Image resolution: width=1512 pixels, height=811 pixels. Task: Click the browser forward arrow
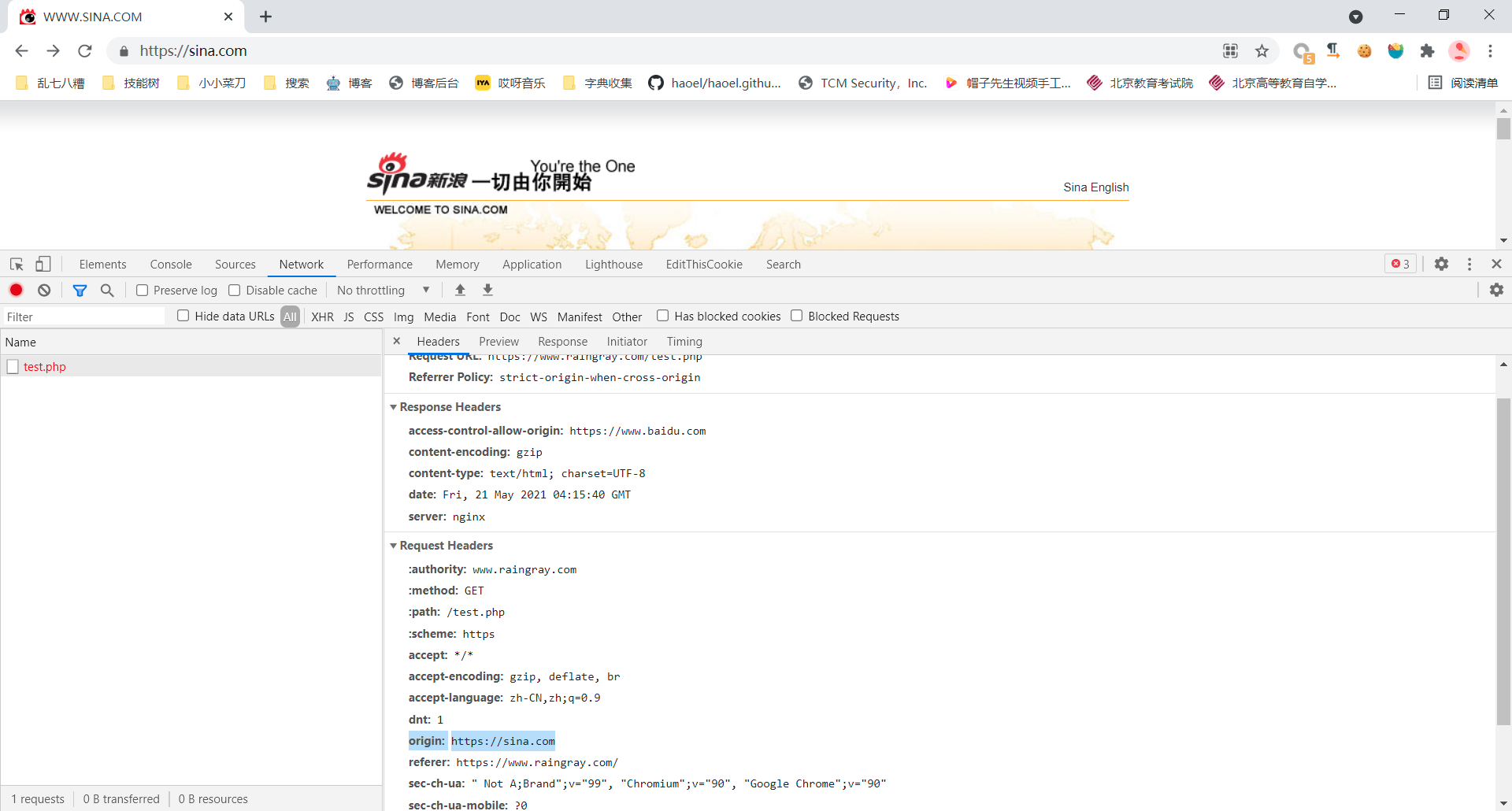(53, 51)
